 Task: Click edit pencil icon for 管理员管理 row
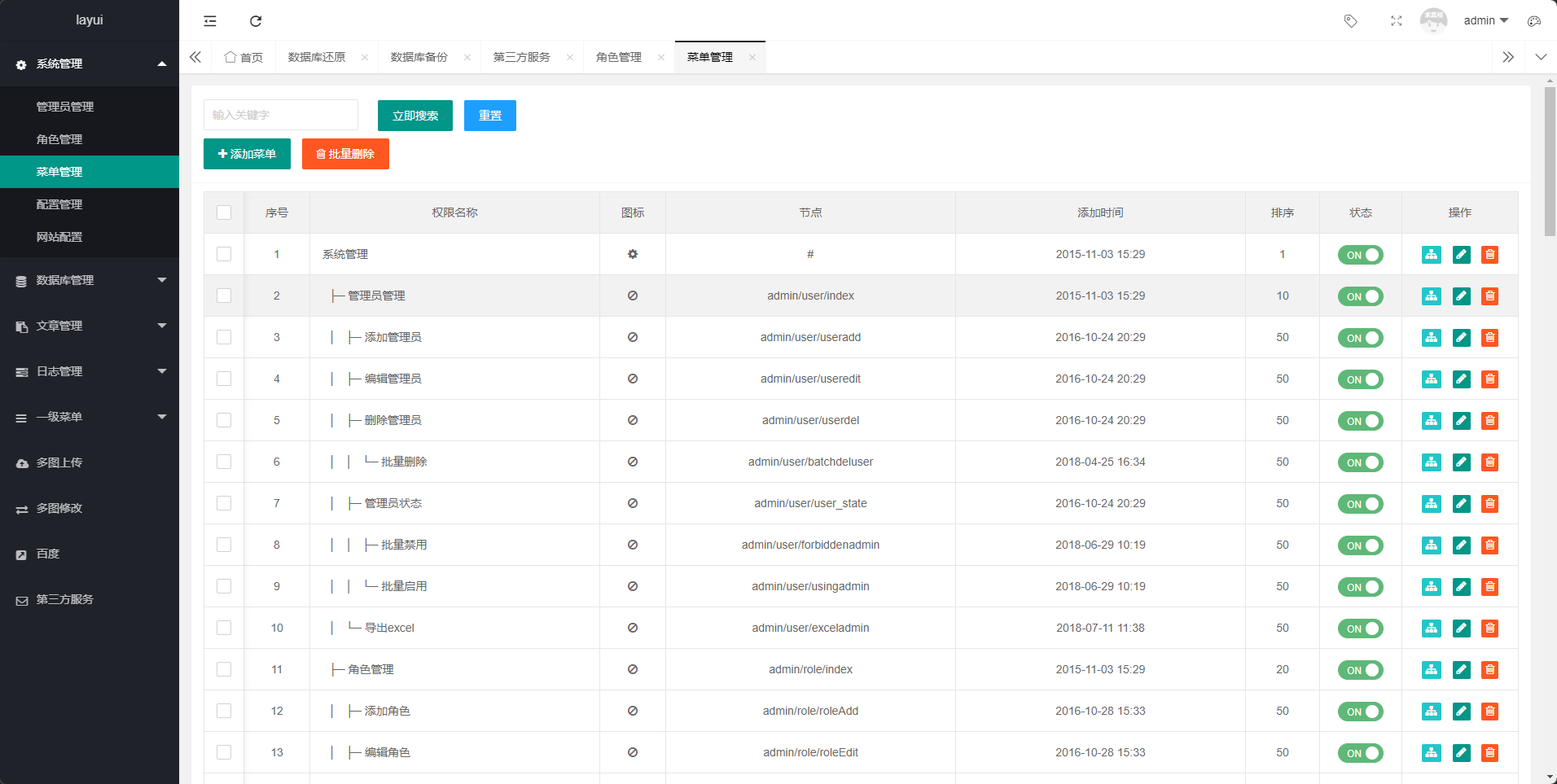coord(1462,296)
